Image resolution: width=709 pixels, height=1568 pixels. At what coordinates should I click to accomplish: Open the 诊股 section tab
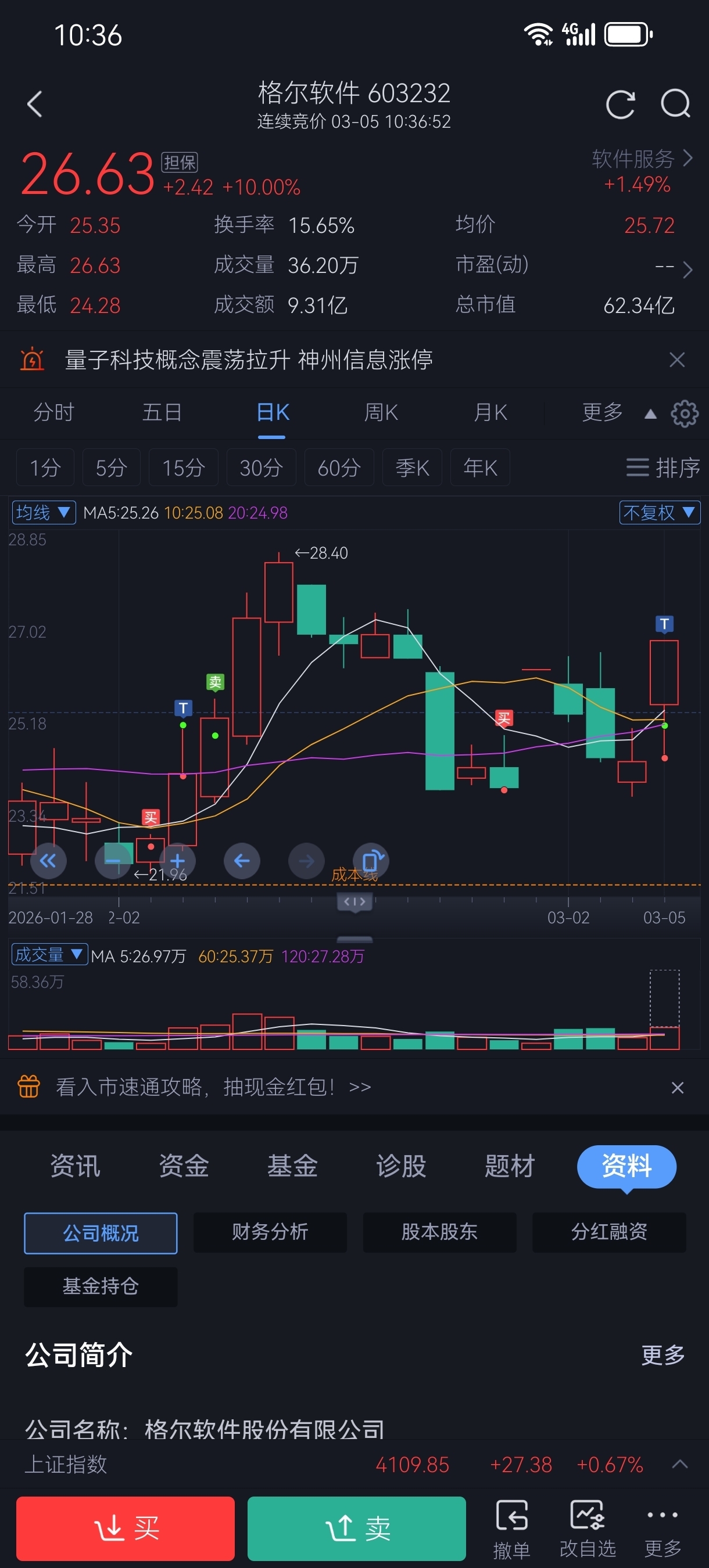click(x=401, y=1166)
